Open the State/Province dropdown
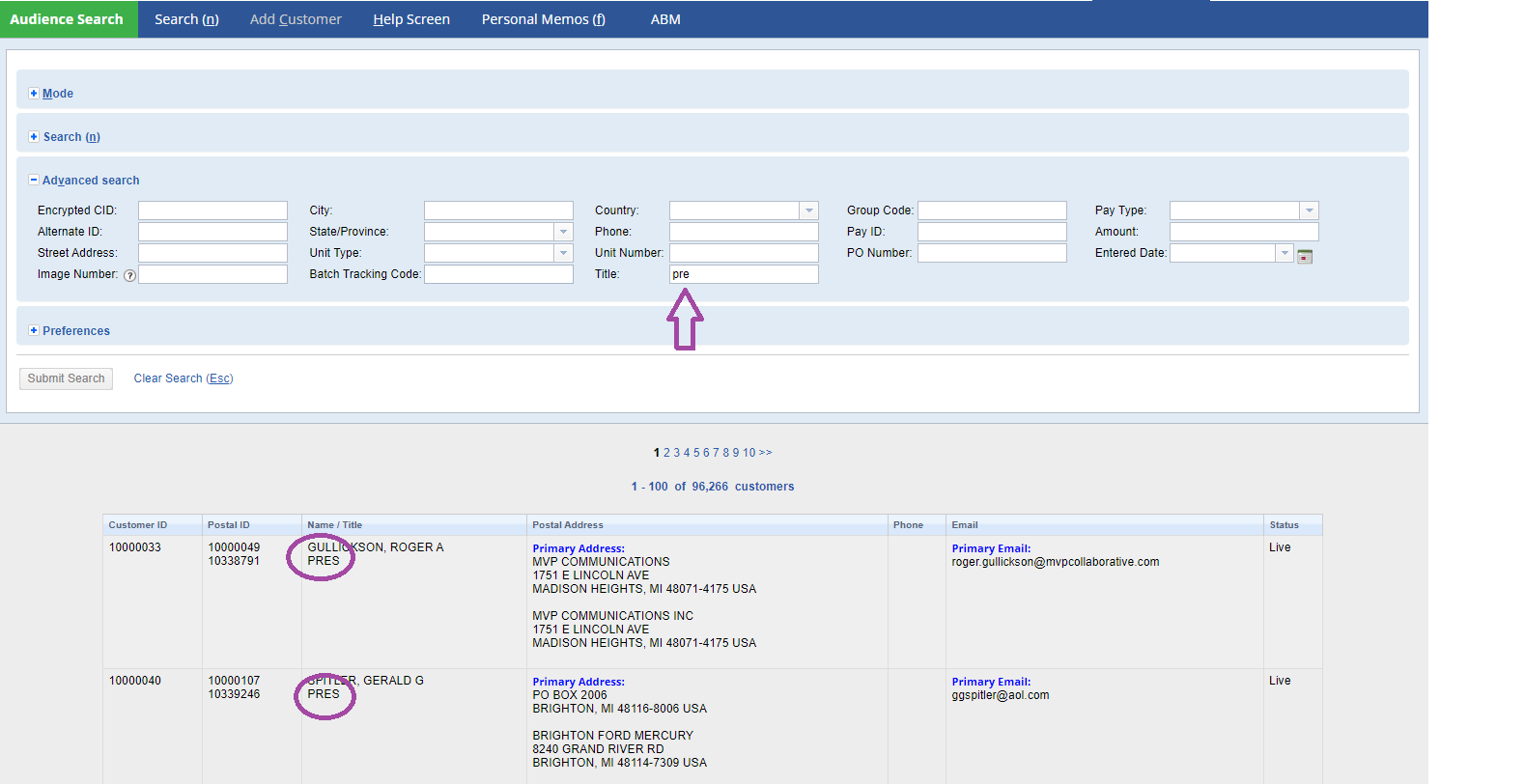This screenshot has height=784, width=1525. tap(563, 232)
